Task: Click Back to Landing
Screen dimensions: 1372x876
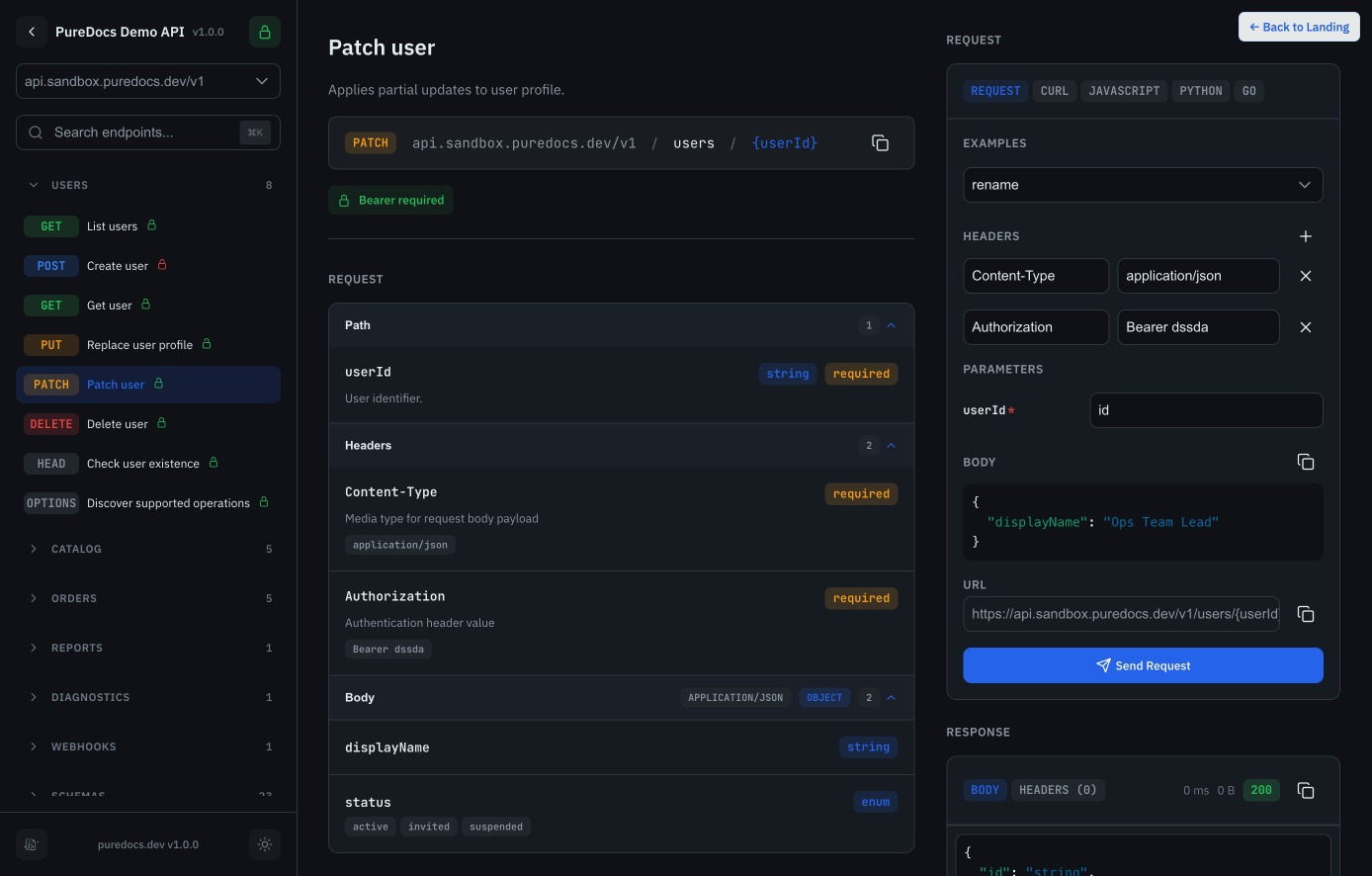Action: [x=1299, y=27]
